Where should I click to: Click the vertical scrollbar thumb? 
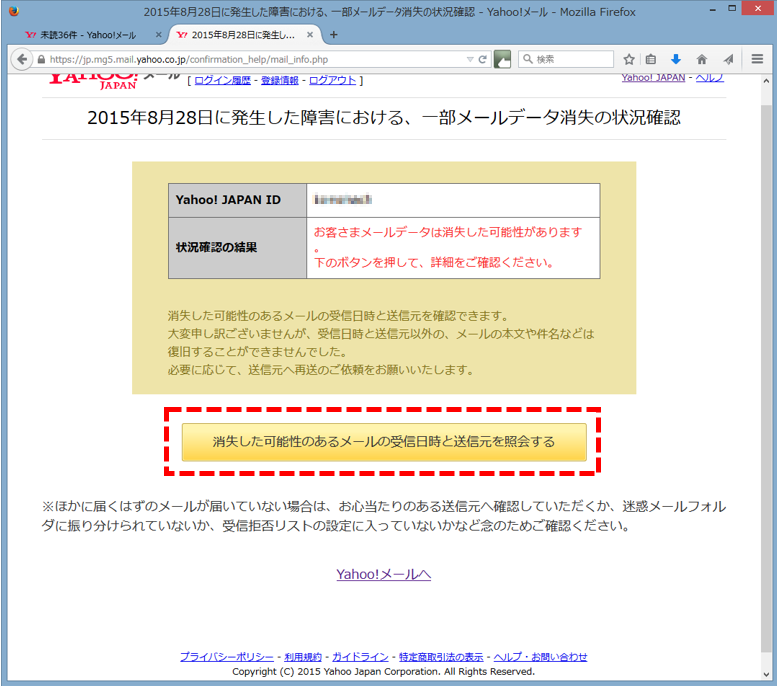click(x=766, y=378)
